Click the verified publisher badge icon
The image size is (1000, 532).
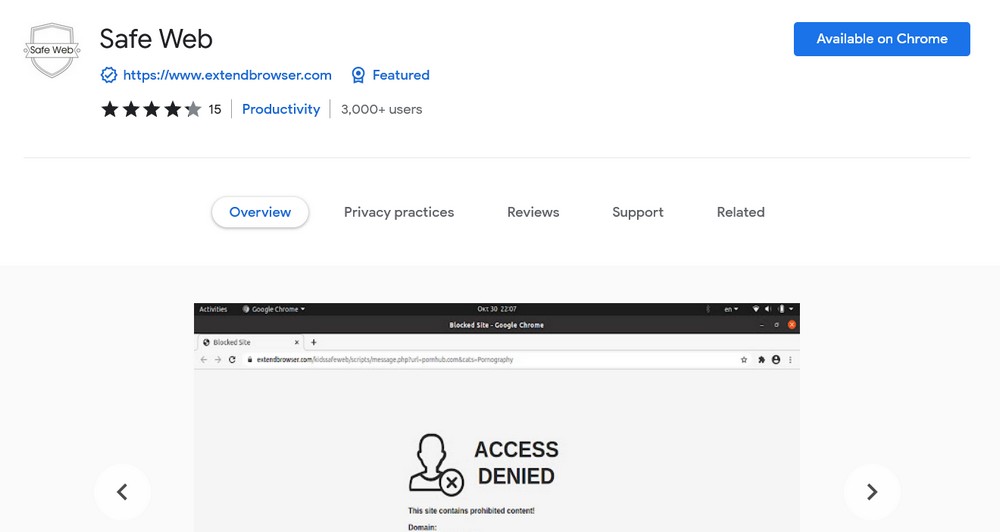click(x=109, y=75)
